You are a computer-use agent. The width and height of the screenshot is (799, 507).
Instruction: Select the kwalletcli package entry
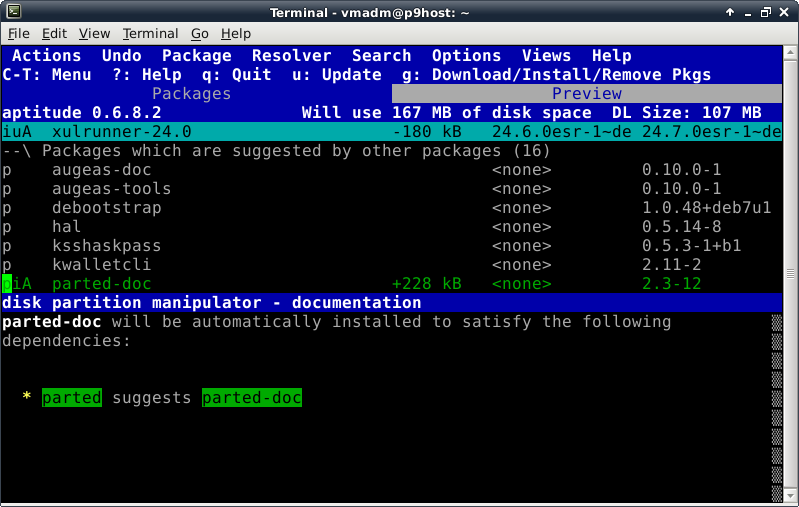[101, 265]
